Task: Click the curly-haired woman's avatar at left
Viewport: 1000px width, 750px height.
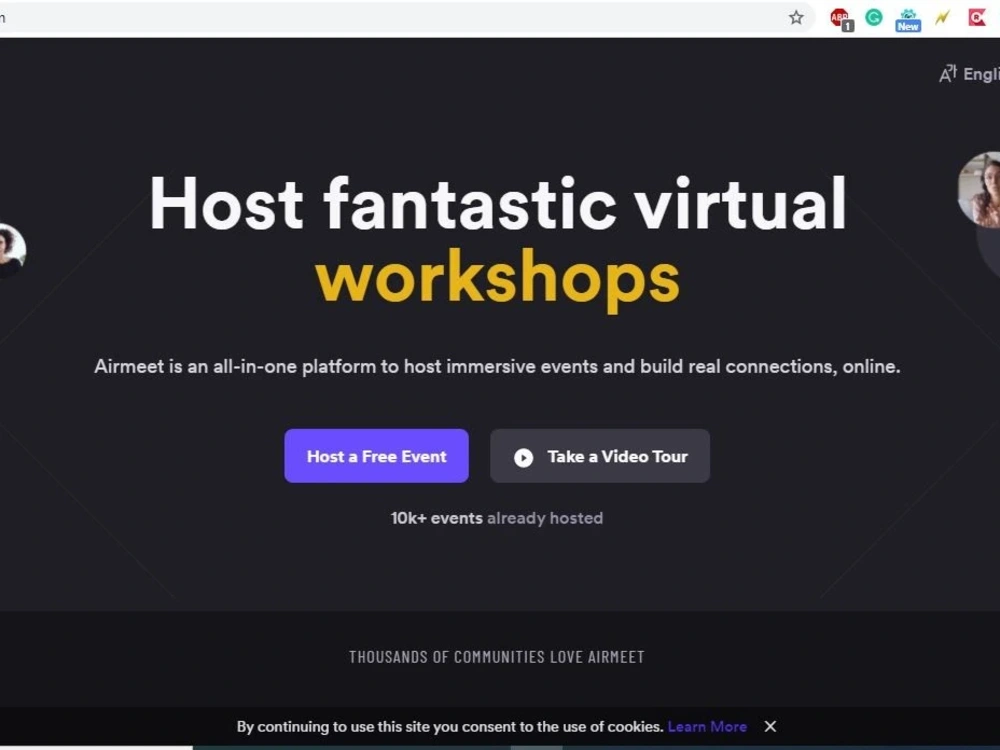Action: pos(11,250)
